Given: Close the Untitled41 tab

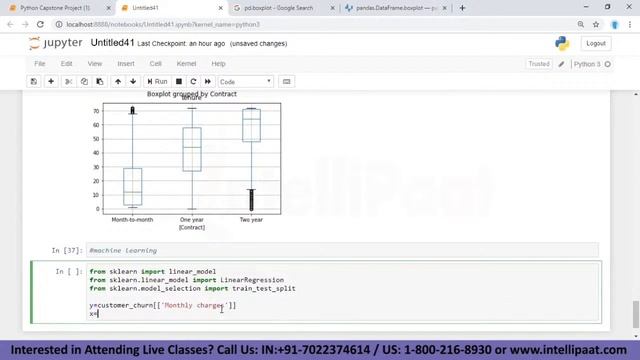Looking at the screenshot, I should pyautogui.click(x=220, y=8).
